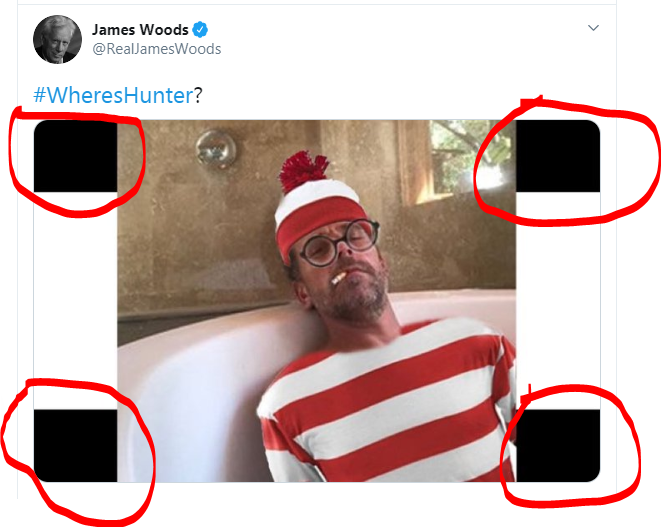This screenshot has height=527, width=661.
Task: Open James Woods' profile avatar photo
Action: (x=57, y=39)
